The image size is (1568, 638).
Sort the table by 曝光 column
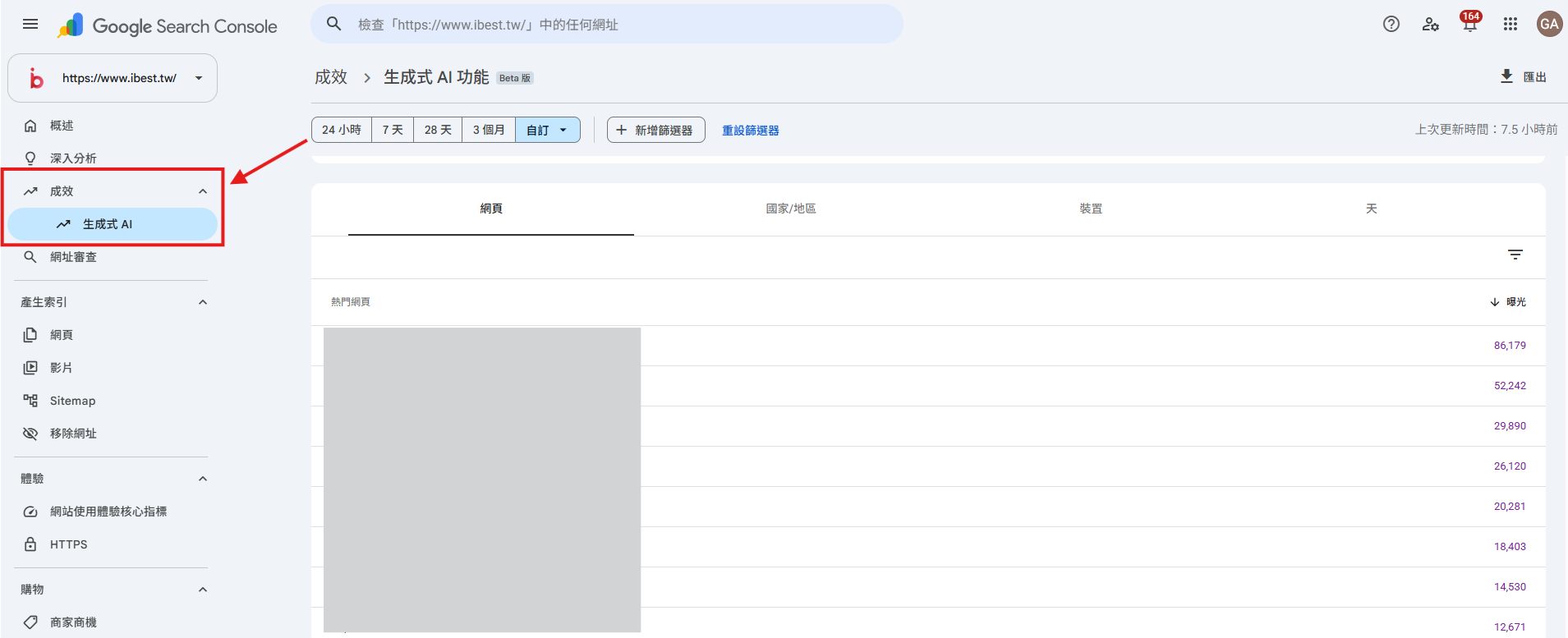1508,302
